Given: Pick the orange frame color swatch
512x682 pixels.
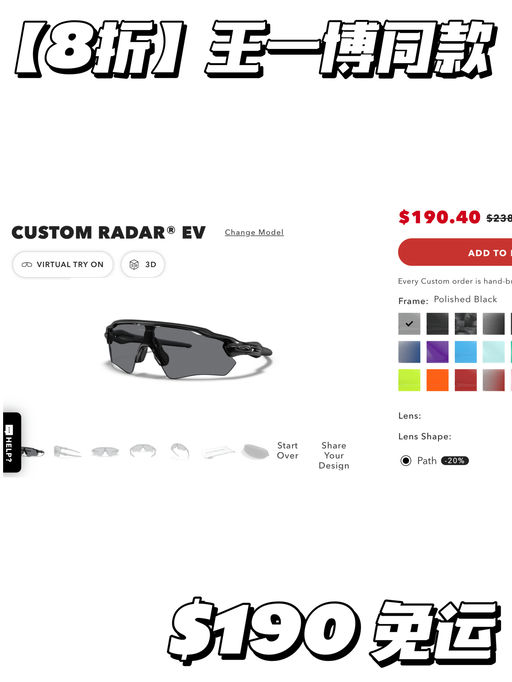Looking at the screenshot, I should [437, 380].
